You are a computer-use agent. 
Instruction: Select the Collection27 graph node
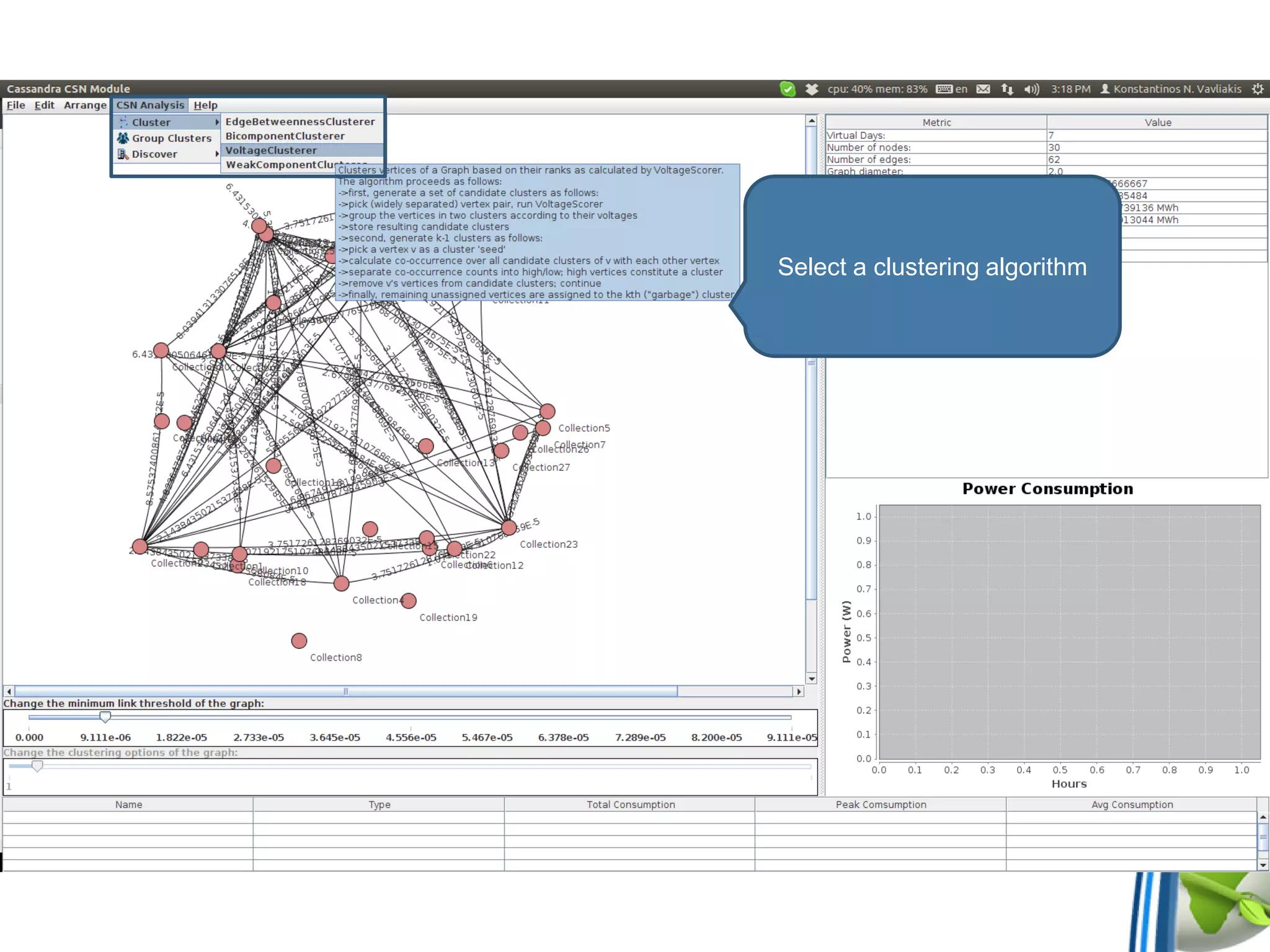click(x=502, y=451)
